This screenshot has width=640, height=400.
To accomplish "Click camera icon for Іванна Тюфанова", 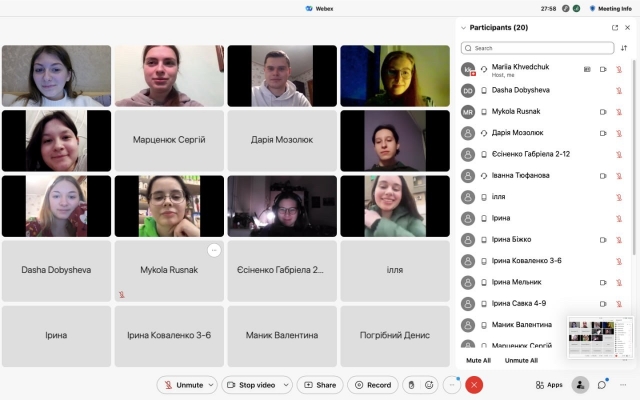I will [603, 176].
